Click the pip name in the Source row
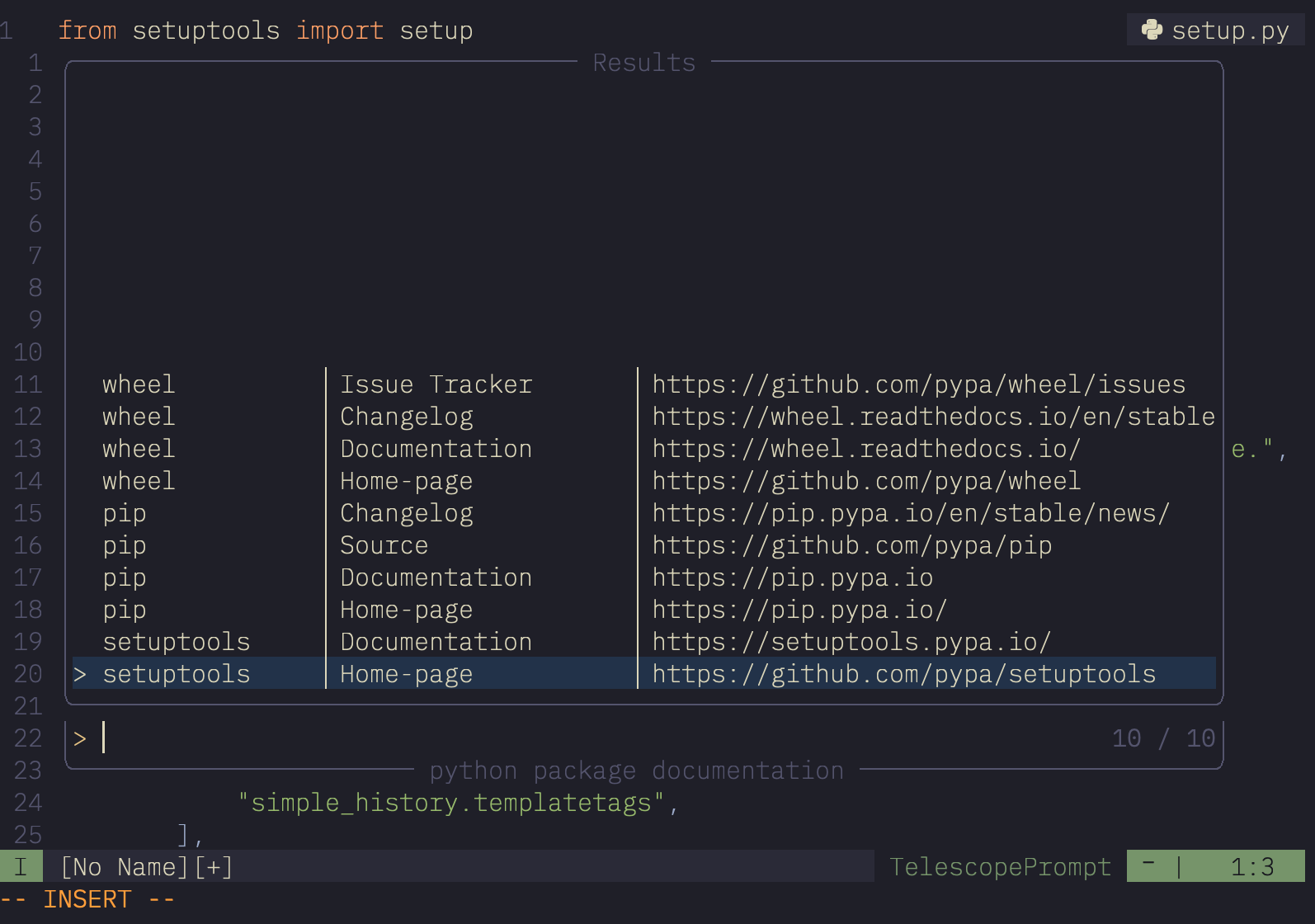This screenshot has width=1315, height=924. [125, 546]
